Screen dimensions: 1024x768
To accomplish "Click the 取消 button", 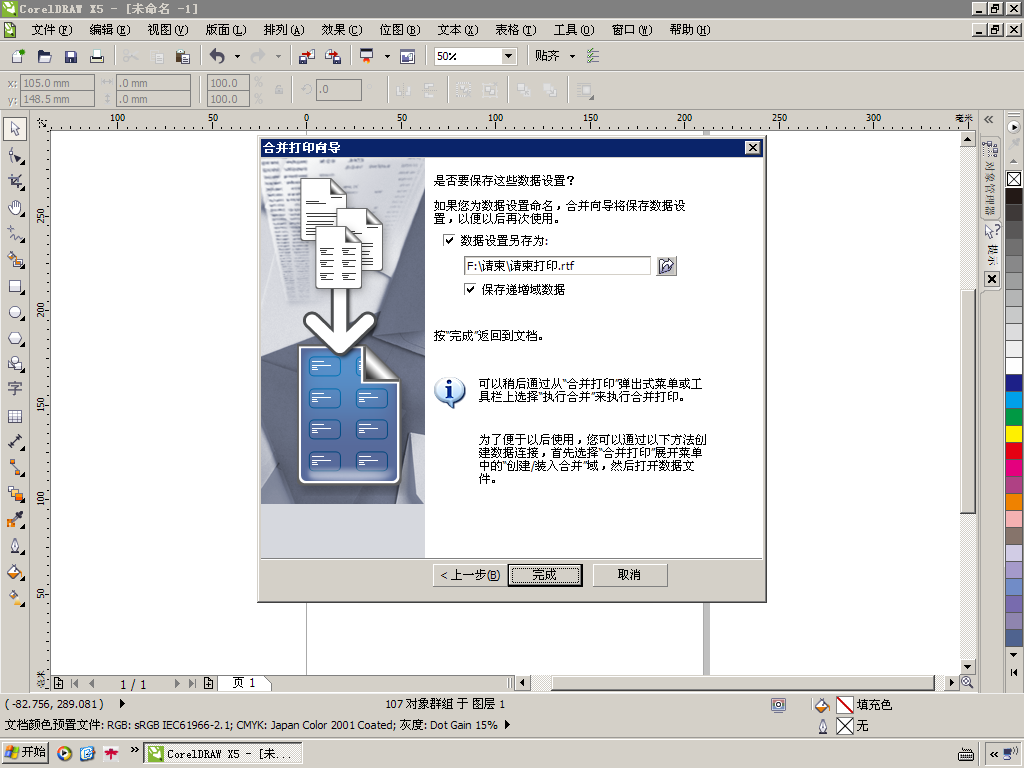I will [630, 575].
